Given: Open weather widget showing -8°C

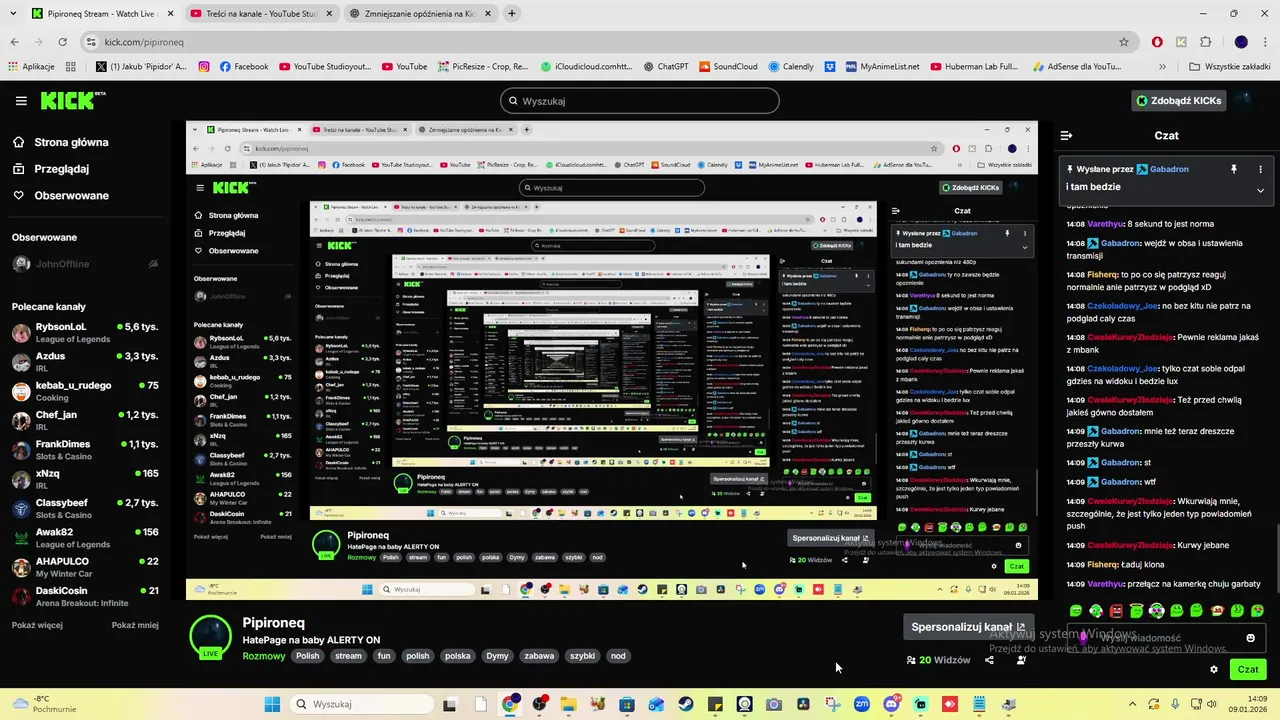Looking at the screenshot, I should click(44, 704).
